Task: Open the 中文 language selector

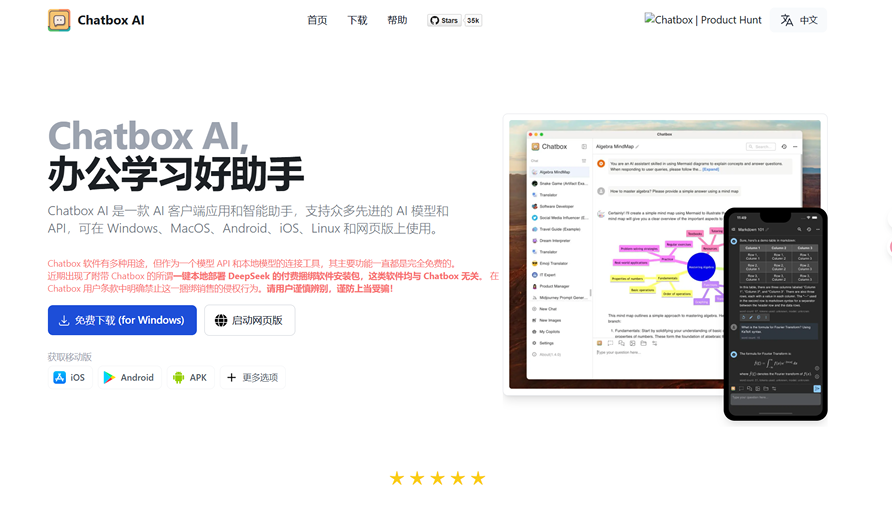Action: click(799, 20)
